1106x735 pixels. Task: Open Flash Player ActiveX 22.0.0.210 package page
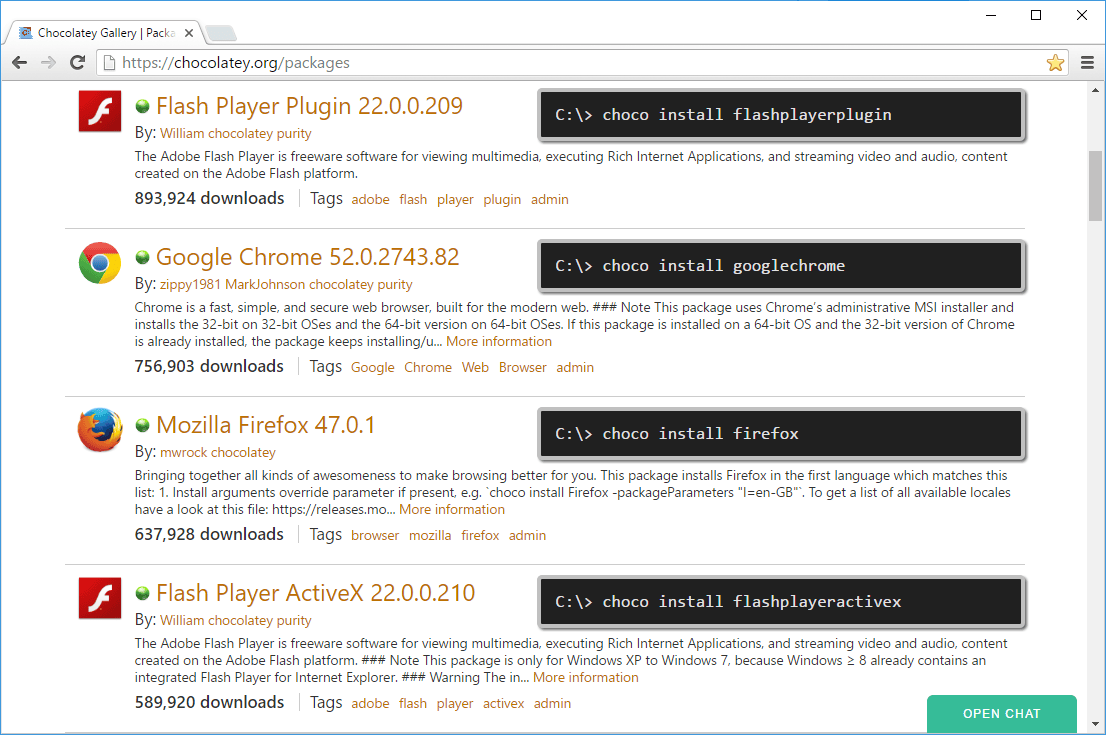(315, 593)
